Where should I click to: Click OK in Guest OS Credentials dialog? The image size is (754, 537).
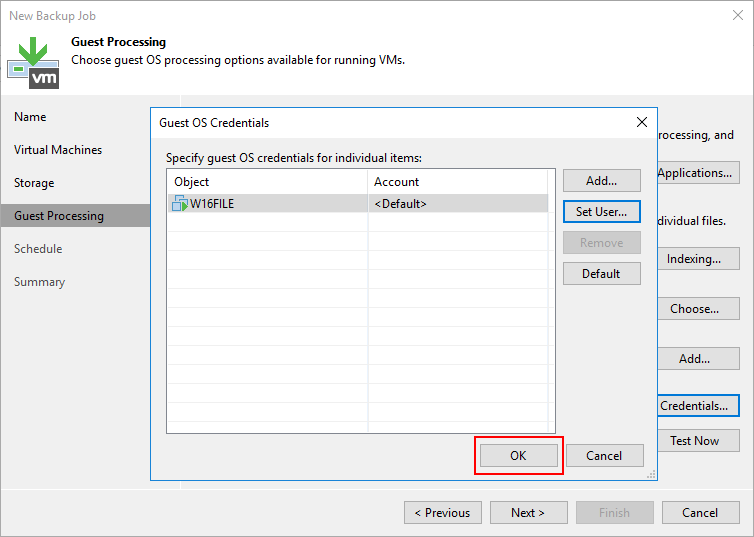pyautogui.click(x=518, y=455)
